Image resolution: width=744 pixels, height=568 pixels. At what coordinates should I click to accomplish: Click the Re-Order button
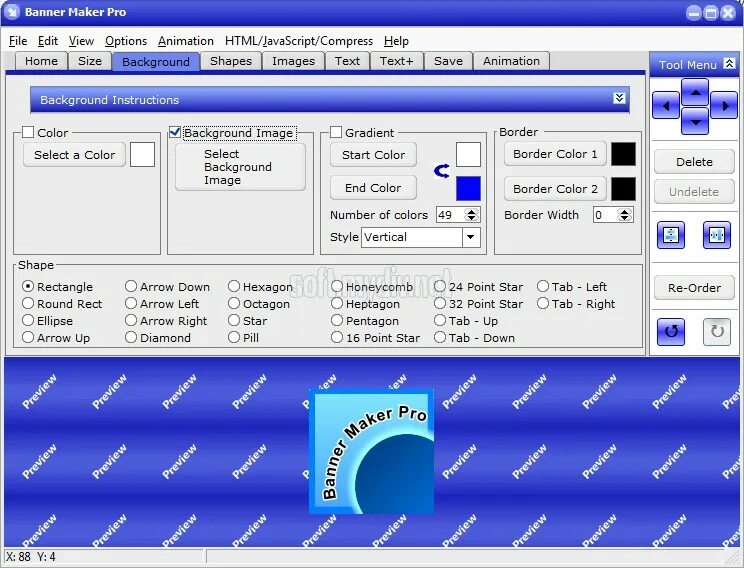(x=694, y=288)
